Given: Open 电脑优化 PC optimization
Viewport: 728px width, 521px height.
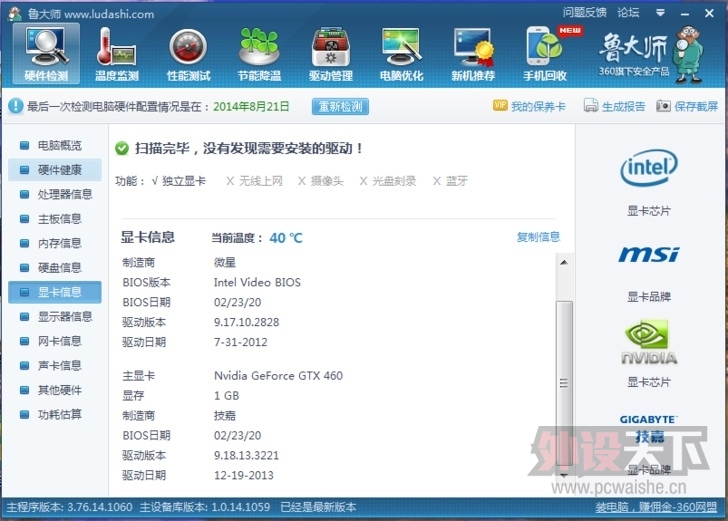Looking at the screenshot, I should click(x=402, y=54).
